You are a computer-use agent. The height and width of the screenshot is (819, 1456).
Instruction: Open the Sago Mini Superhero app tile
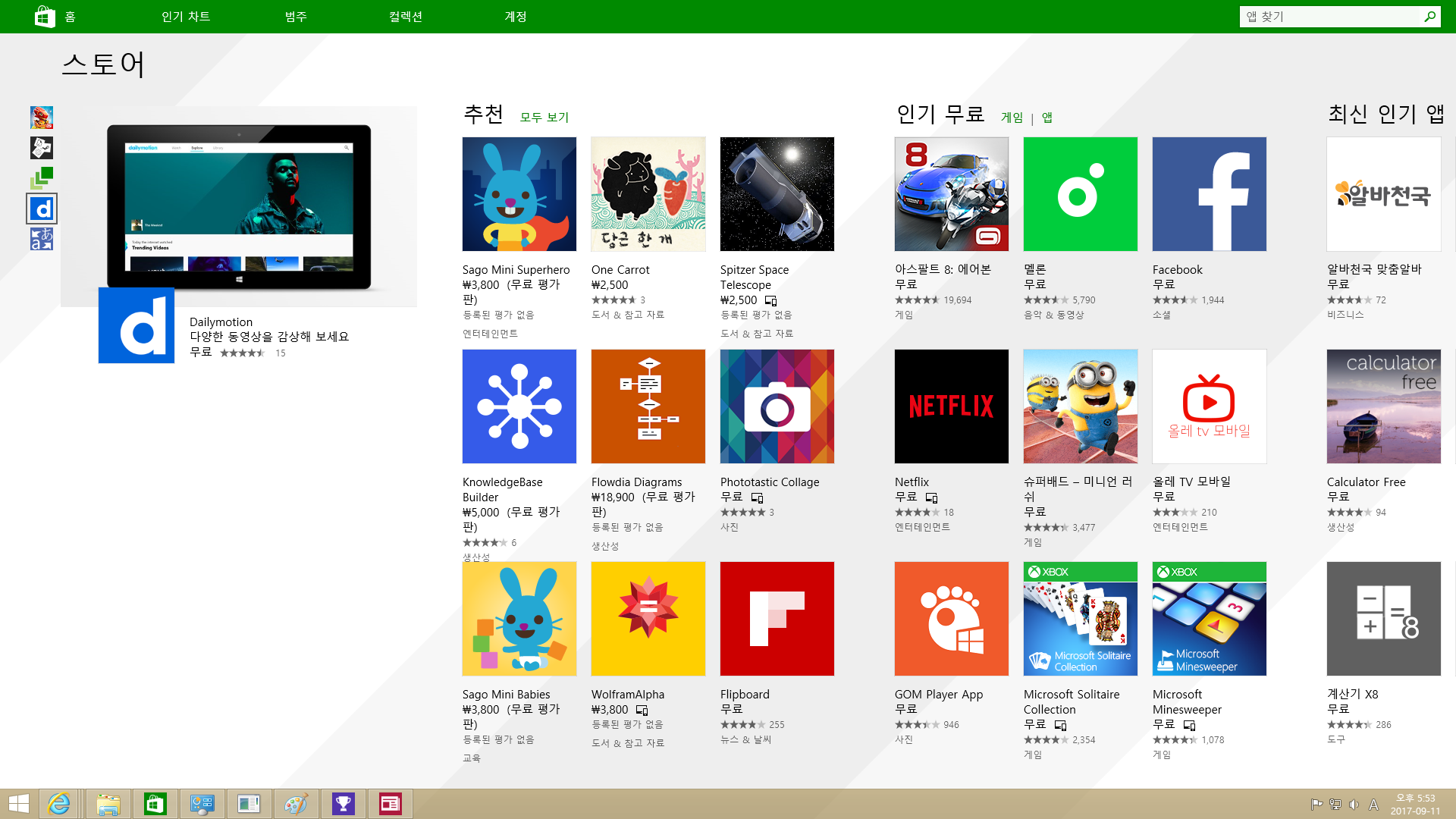[519, 194]
